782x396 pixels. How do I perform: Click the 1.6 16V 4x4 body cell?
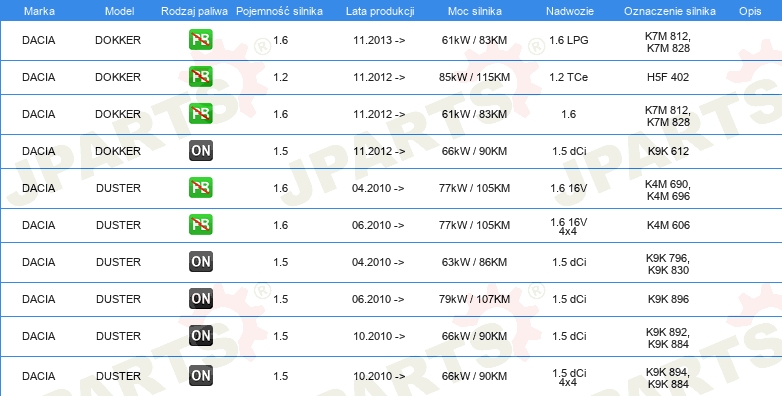pos(569,226)
